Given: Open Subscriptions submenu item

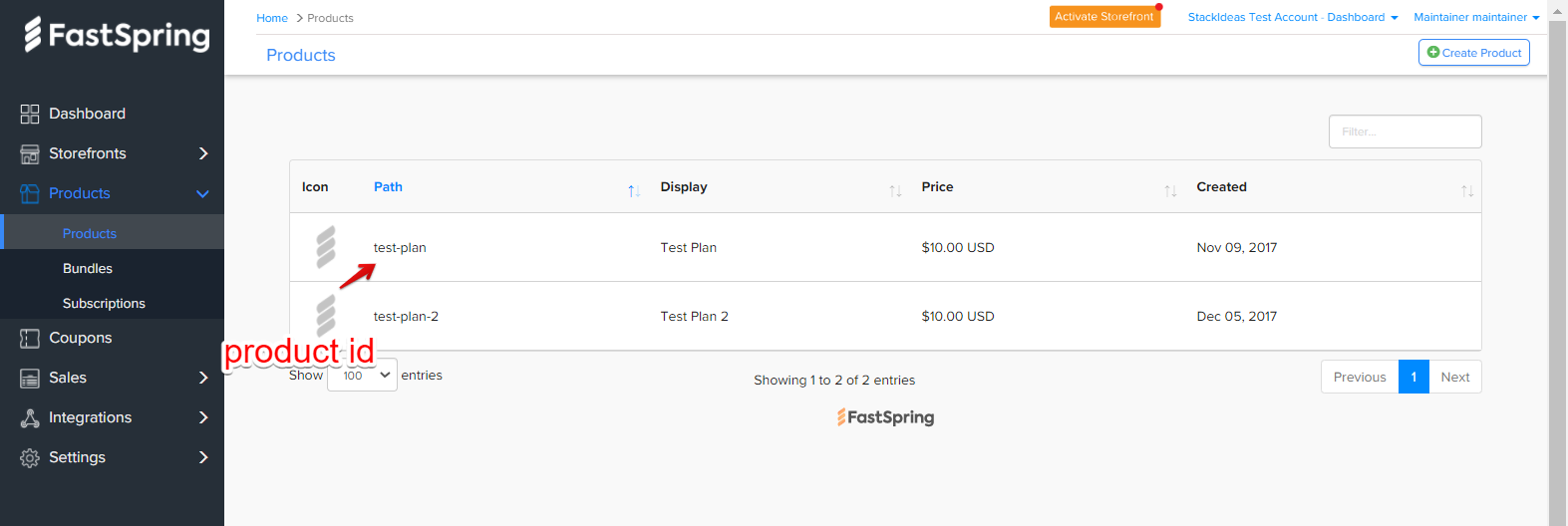Looking at the screenshot, I should coord(104,303).
